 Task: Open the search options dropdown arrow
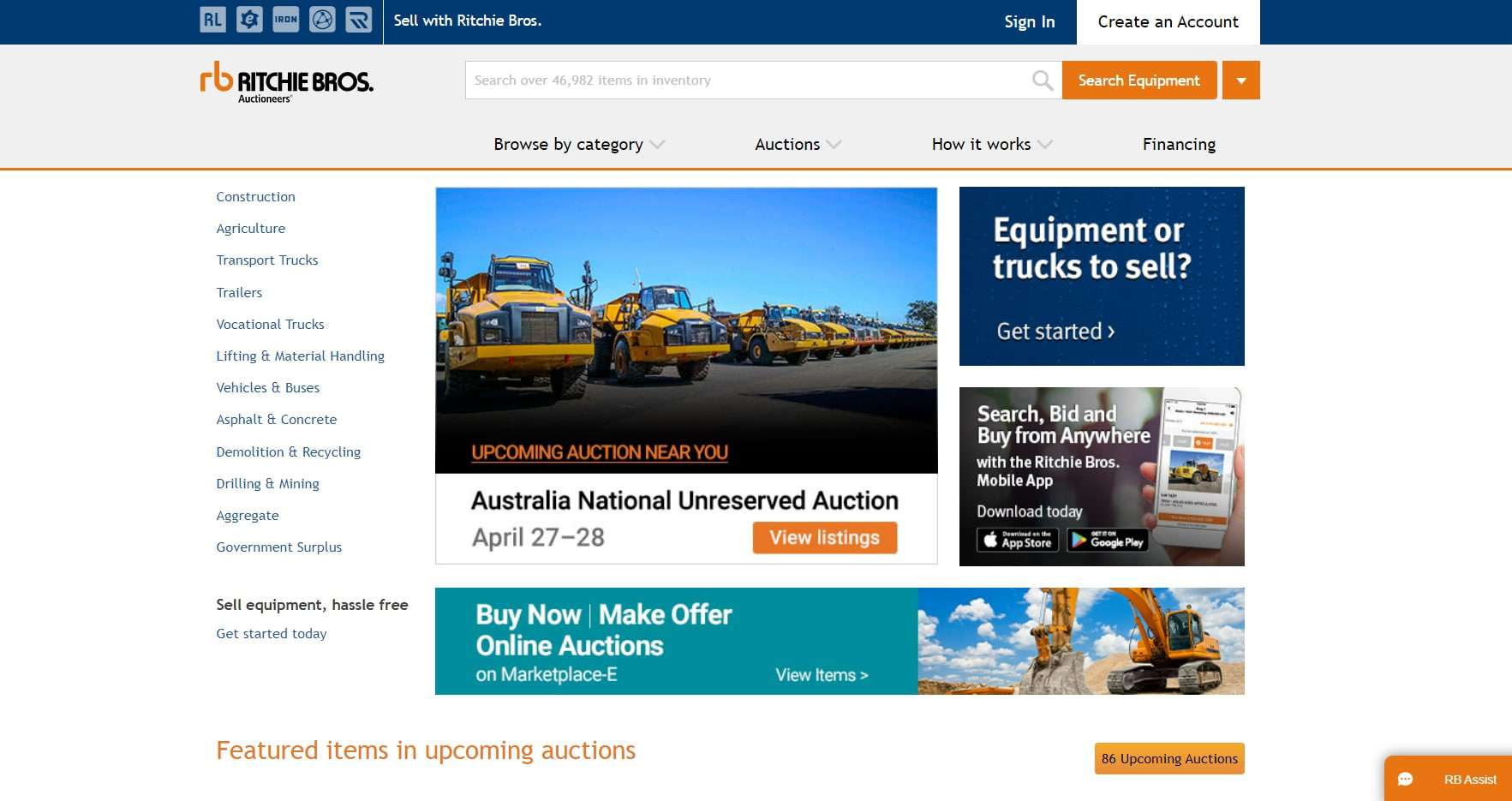point(1241,81)
